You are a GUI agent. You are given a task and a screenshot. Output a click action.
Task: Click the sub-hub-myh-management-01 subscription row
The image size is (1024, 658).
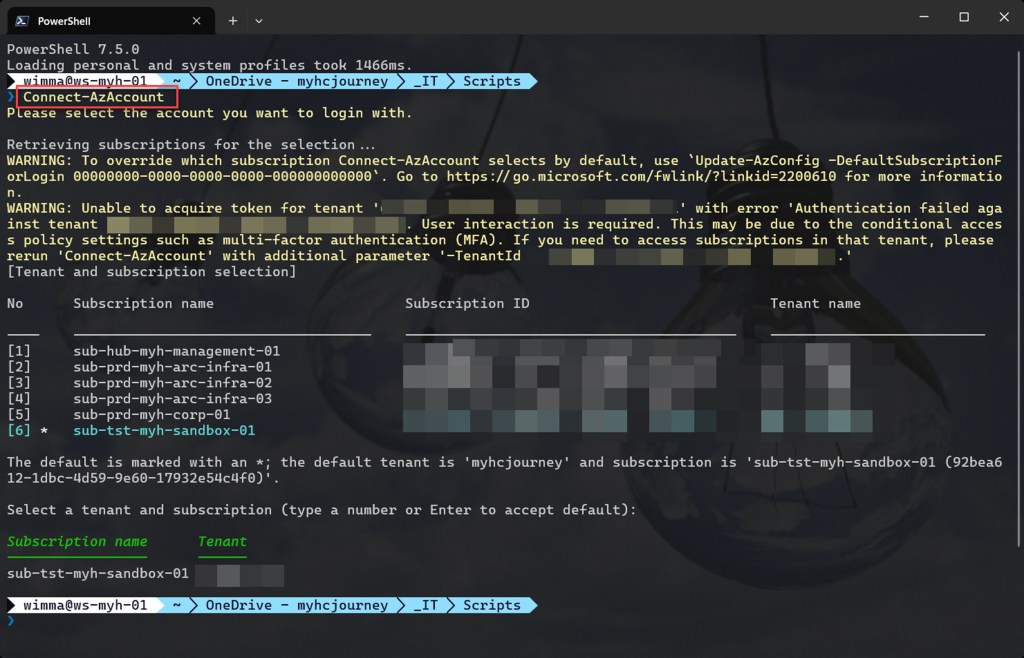click(176, 351)
